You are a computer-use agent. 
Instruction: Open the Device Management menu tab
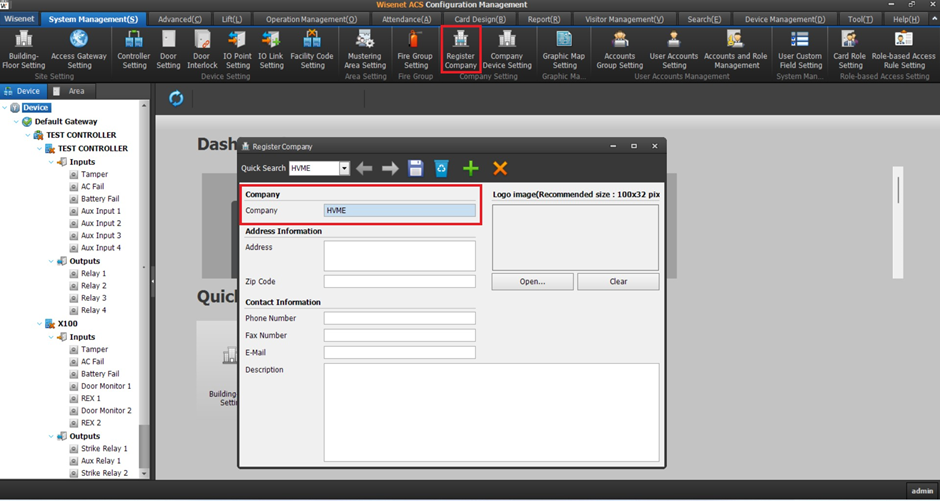pos(785,19)
